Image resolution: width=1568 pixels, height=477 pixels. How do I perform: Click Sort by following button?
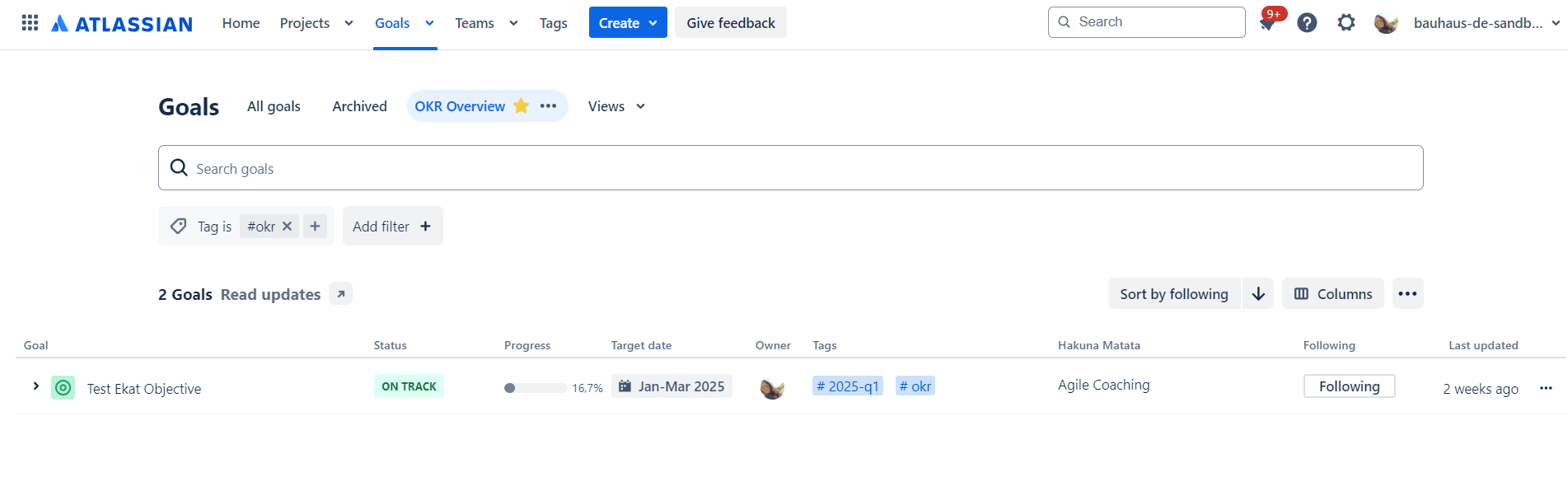coord(1173,293)
